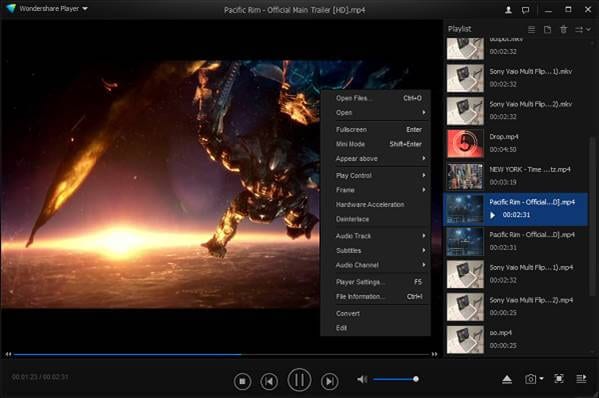Select NEW YORK time lapse thumbnail
Viewport: 599px width, 398px height.
[x=465, y=176]
